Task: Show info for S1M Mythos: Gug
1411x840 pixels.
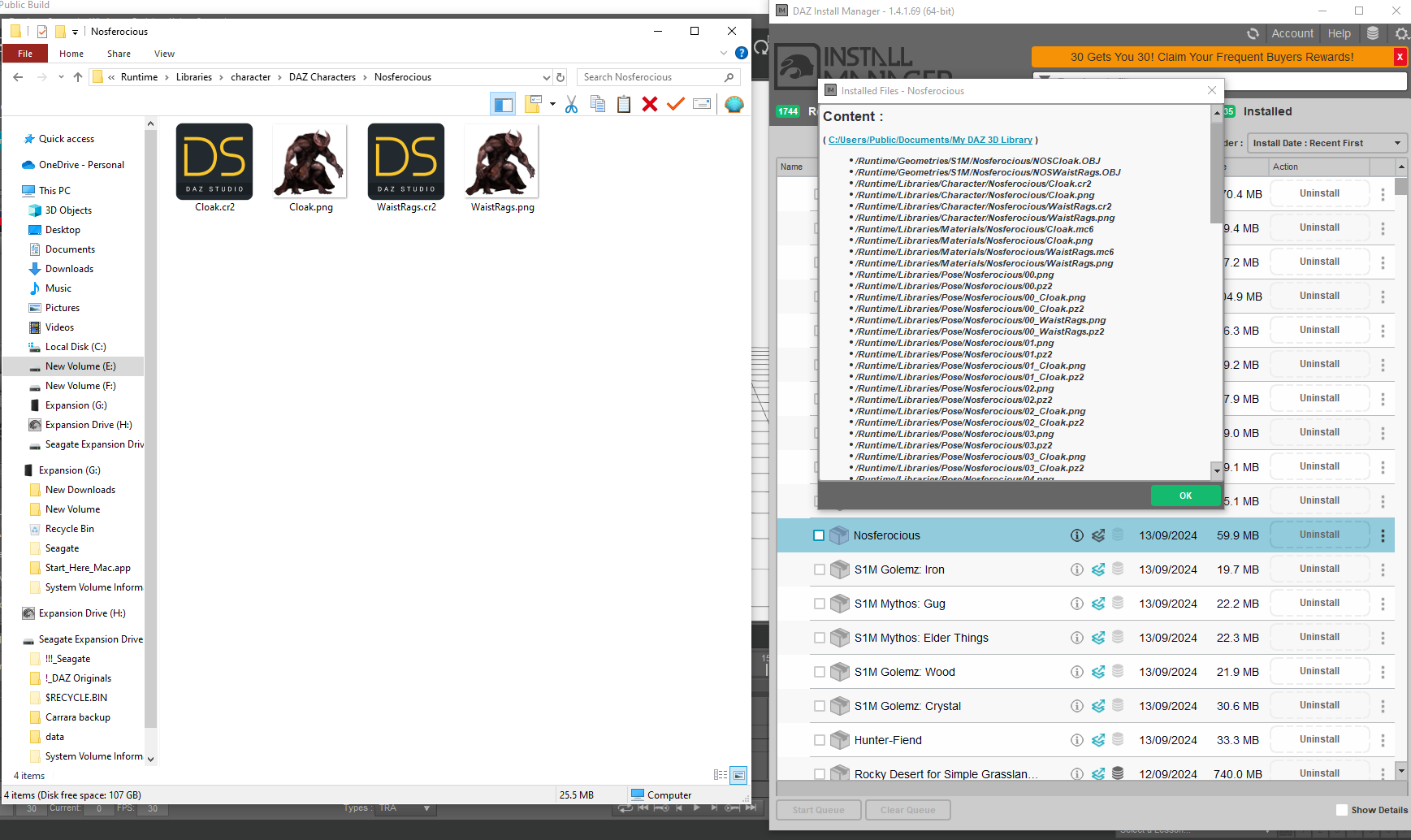Action: click(x=1077, y=604)
